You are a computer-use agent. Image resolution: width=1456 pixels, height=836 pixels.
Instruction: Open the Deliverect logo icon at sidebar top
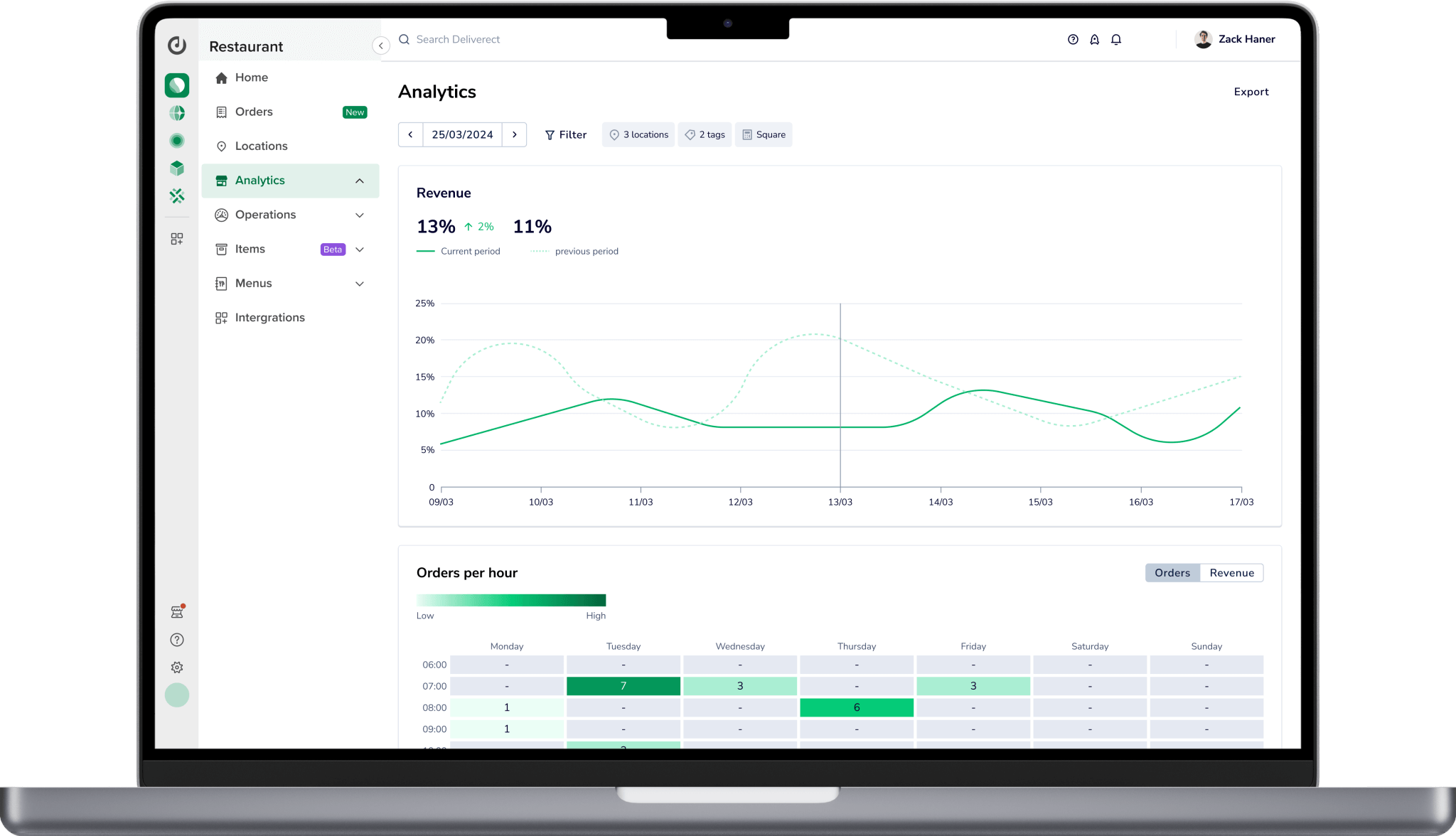pyautogui.click(x=177, y=45)
